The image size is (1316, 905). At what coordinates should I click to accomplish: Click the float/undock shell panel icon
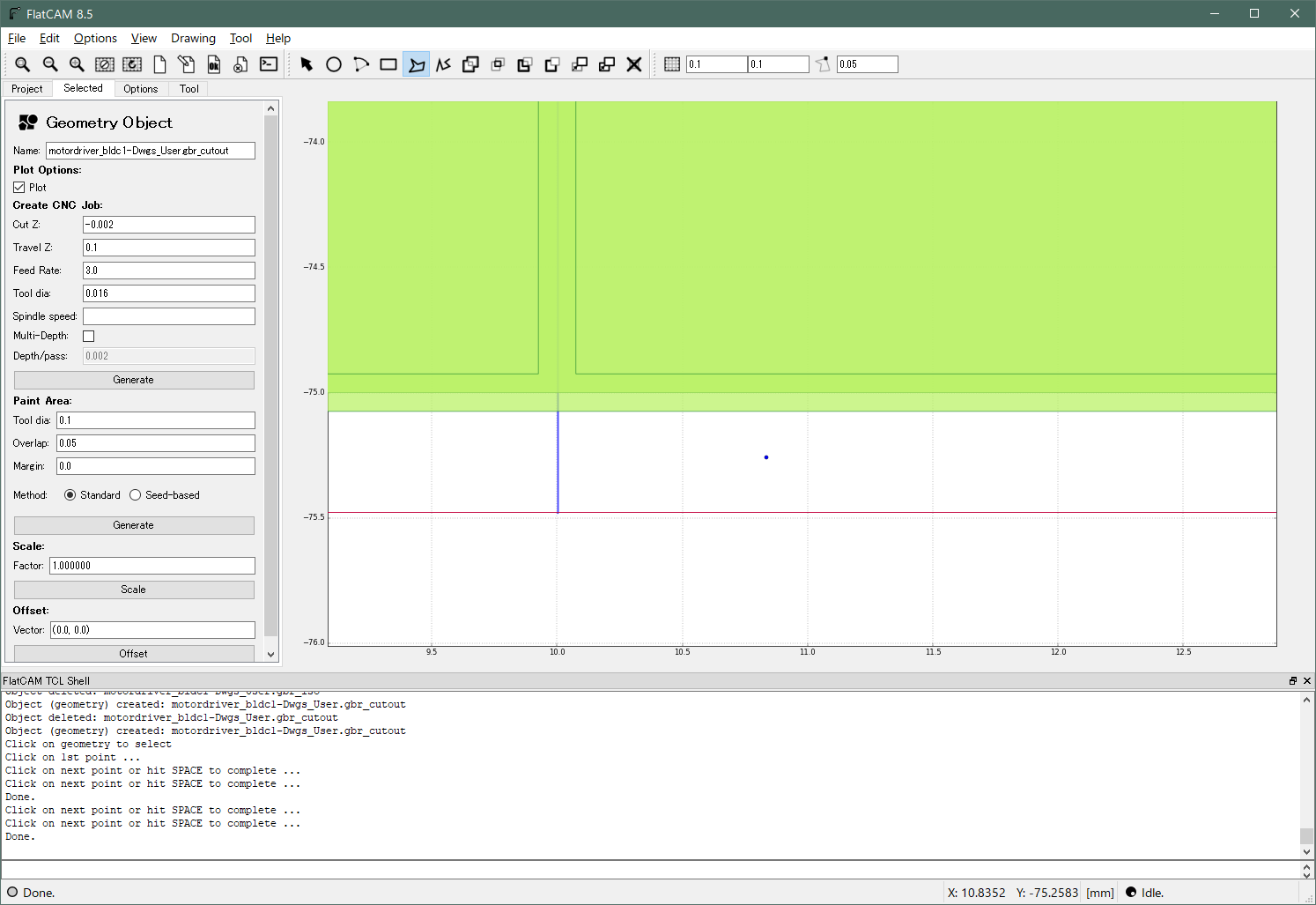1293,680
